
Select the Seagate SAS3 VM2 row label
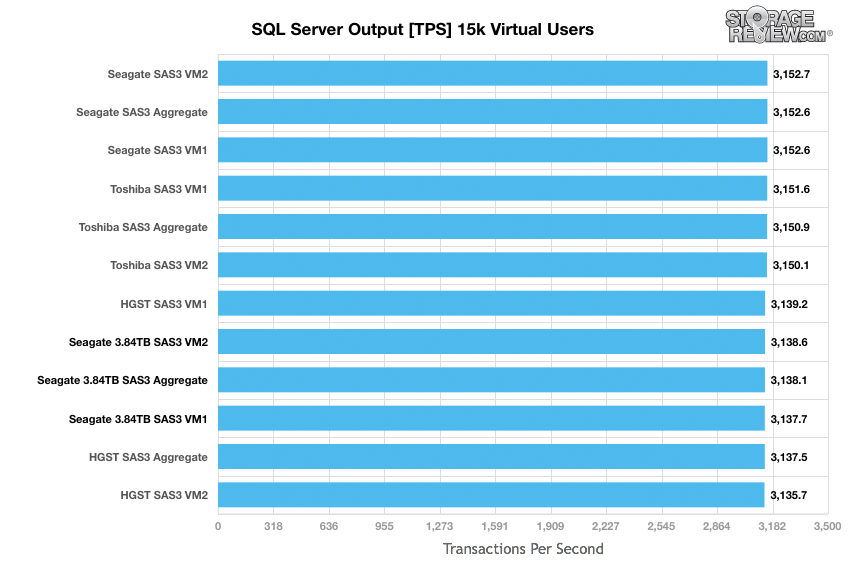[158, 74]
